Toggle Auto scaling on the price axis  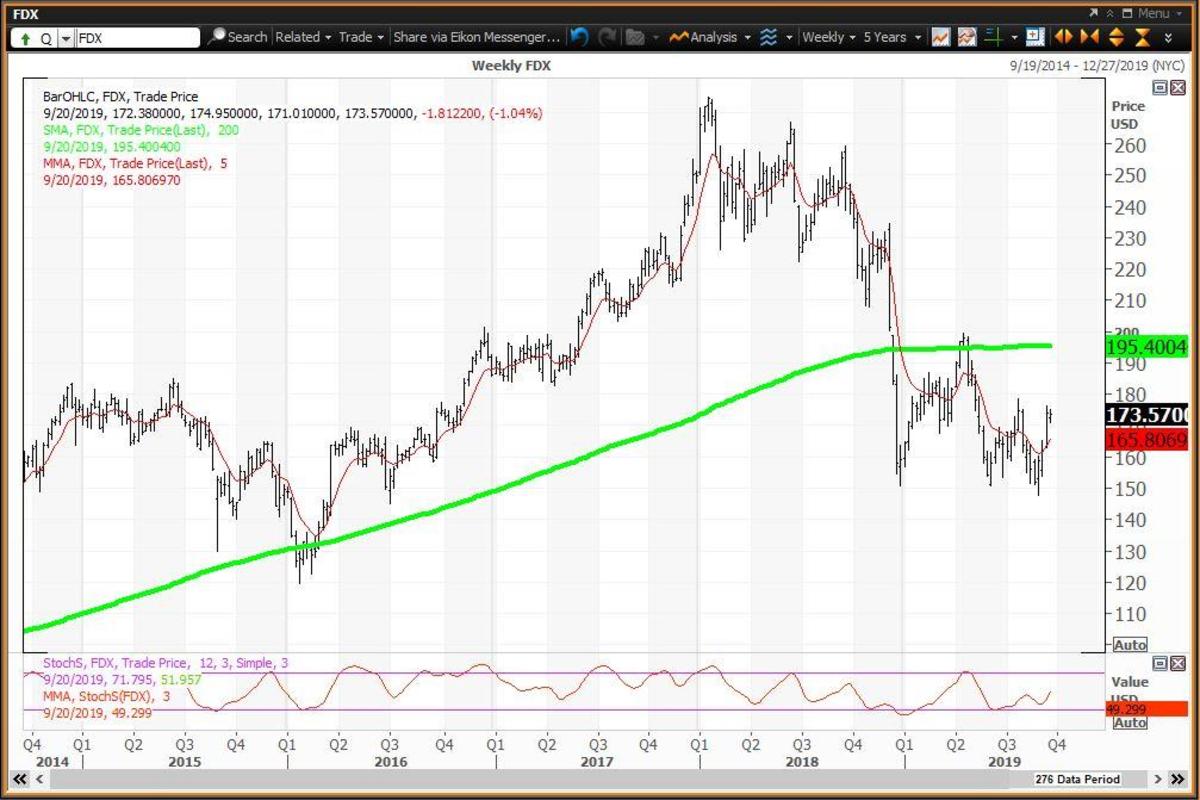coord(1131,645)
